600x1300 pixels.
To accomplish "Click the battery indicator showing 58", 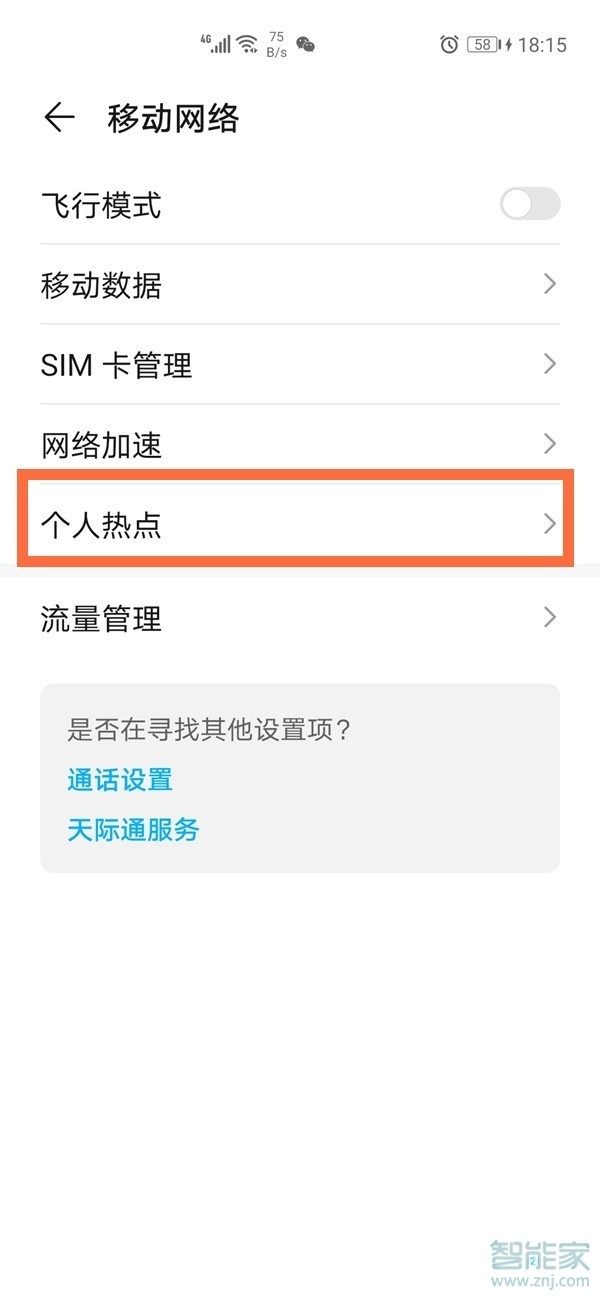I will point(481,43).
